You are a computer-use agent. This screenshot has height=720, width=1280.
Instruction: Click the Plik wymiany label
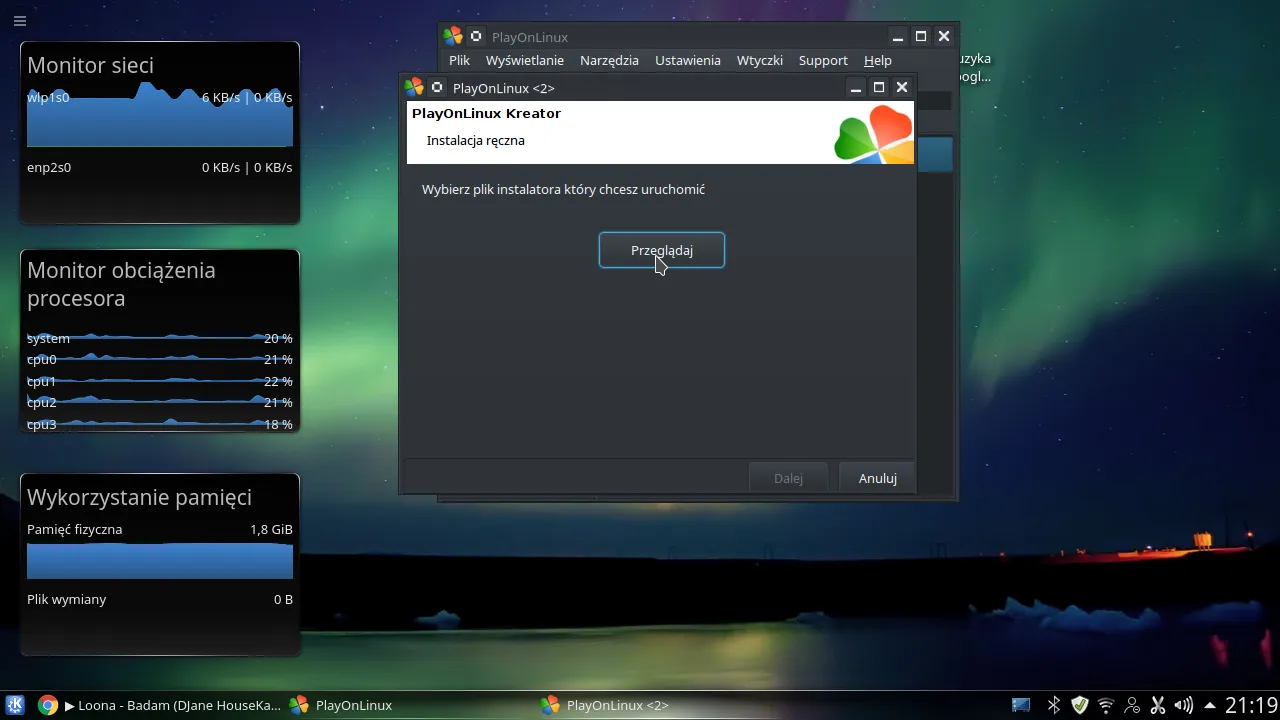[x=66, y=599]
